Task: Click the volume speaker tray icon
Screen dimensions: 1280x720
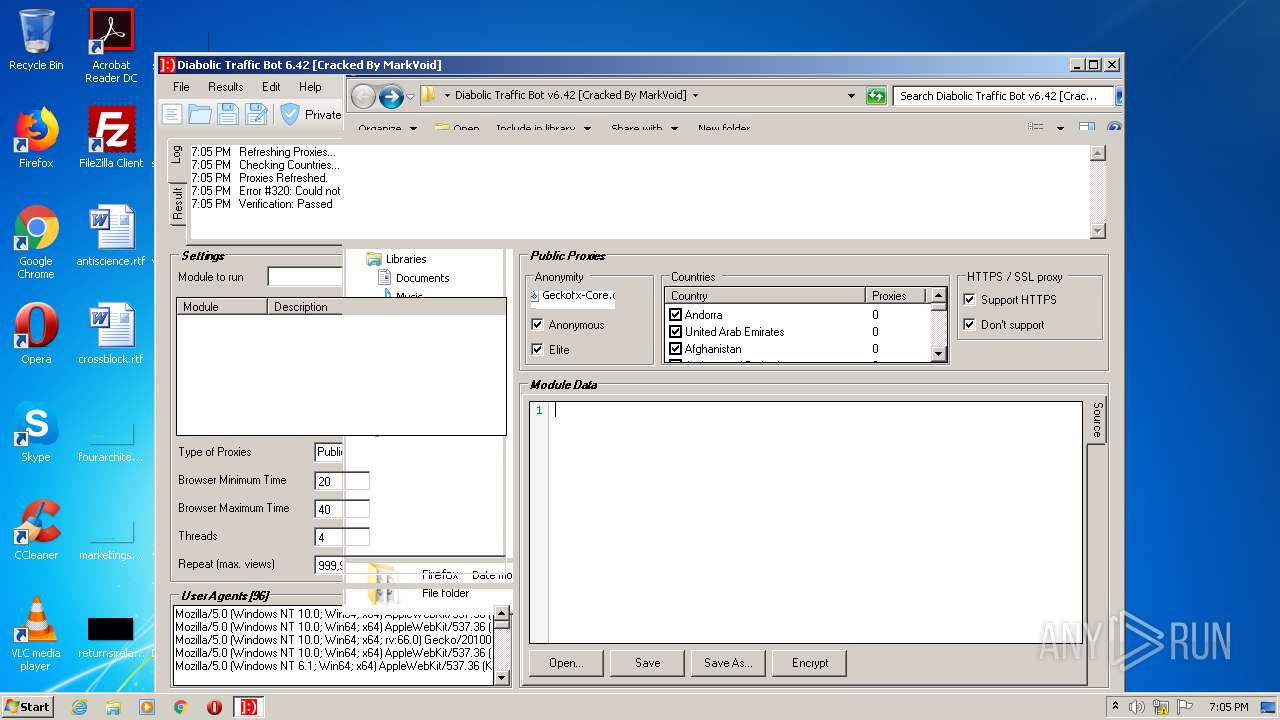Action: click(x=1137, y=707)
